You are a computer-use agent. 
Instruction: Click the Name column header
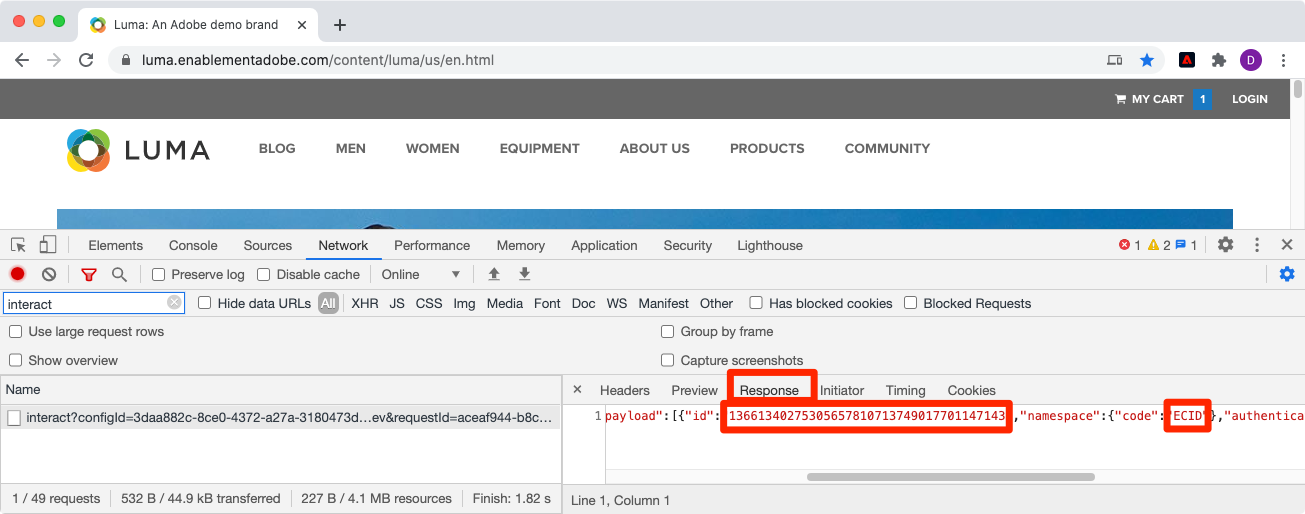tap(280, 389)
